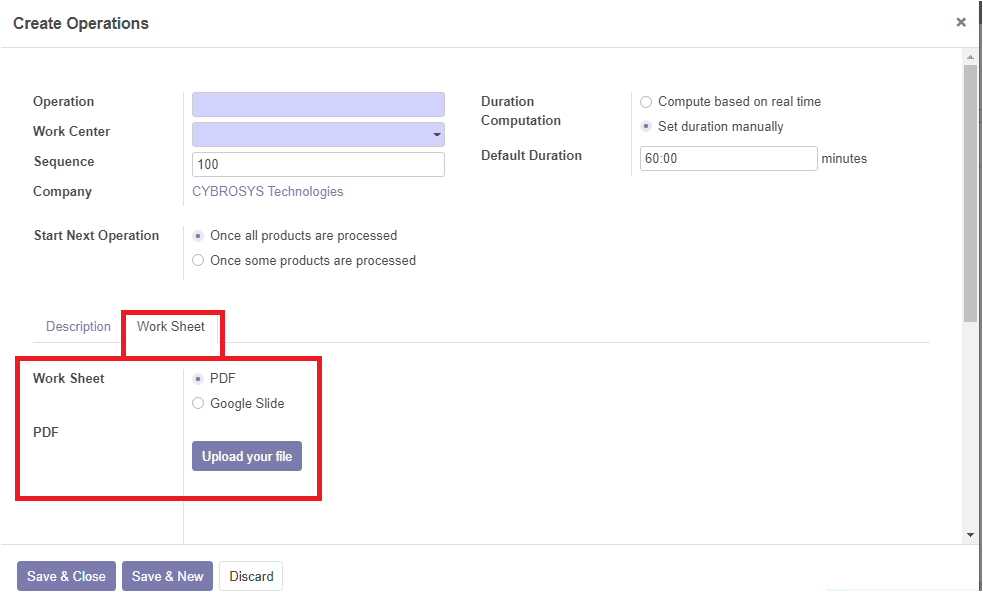Open the Work Center dropdown
983x592 pixels.
coord(318,135)
